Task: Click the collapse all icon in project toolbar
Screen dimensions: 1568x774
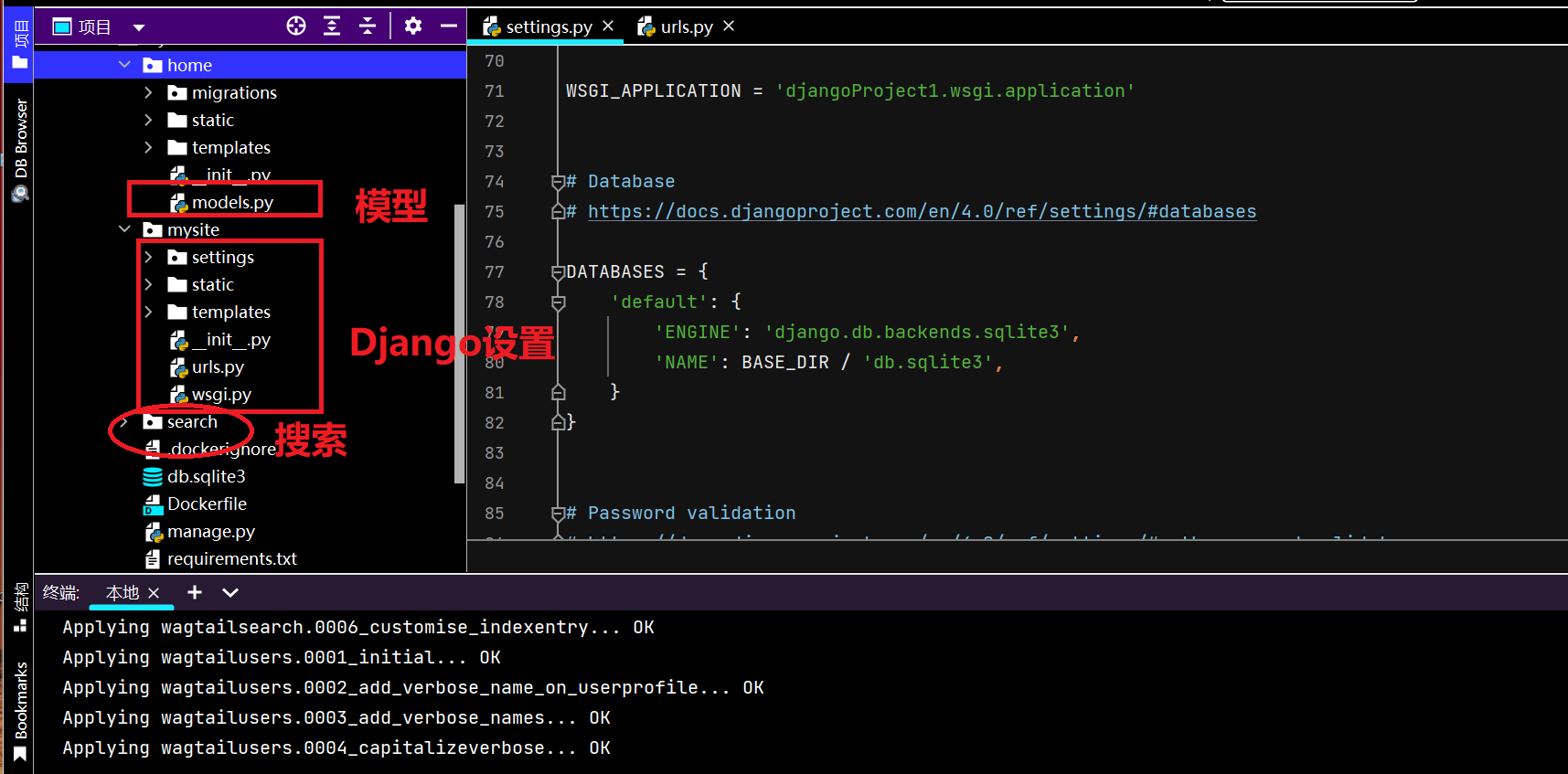Action: (368, 26)
